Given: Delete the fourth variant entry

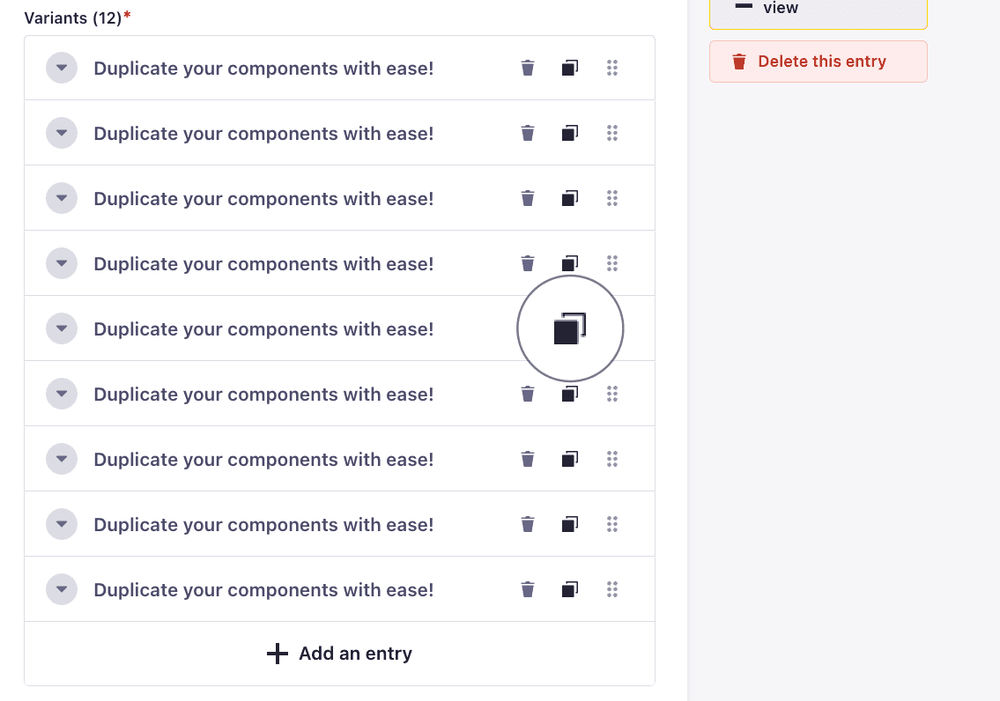Looking at the screenshot, I should 528,264.
